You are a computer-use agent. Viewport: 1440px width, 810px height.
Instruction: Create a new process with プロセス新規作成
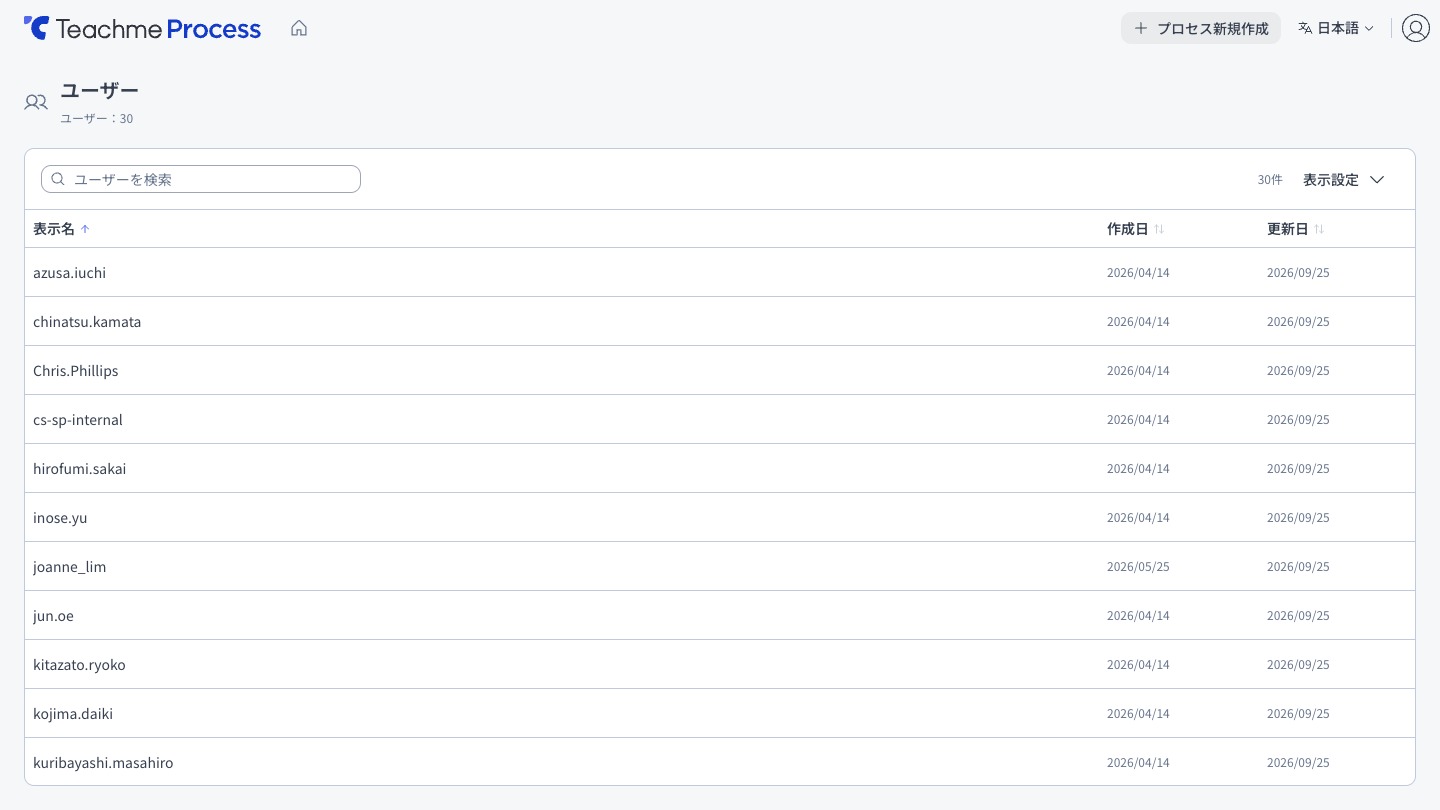[x=1201, y=28]
